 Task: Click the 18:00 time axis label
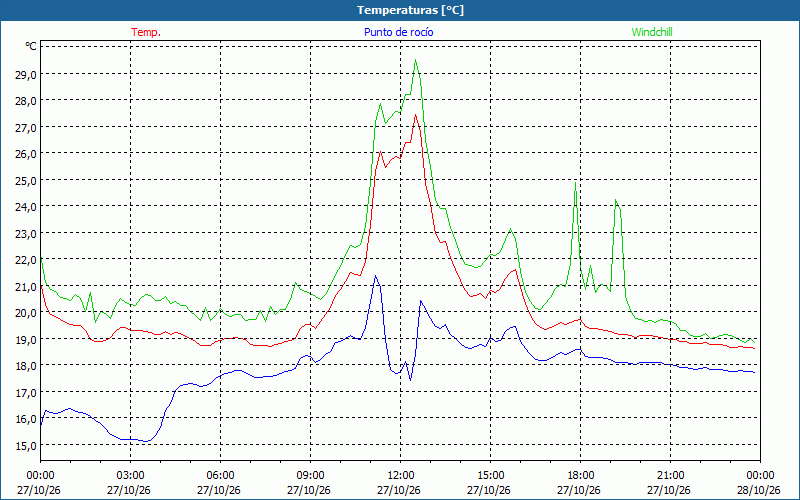point(581,476)
